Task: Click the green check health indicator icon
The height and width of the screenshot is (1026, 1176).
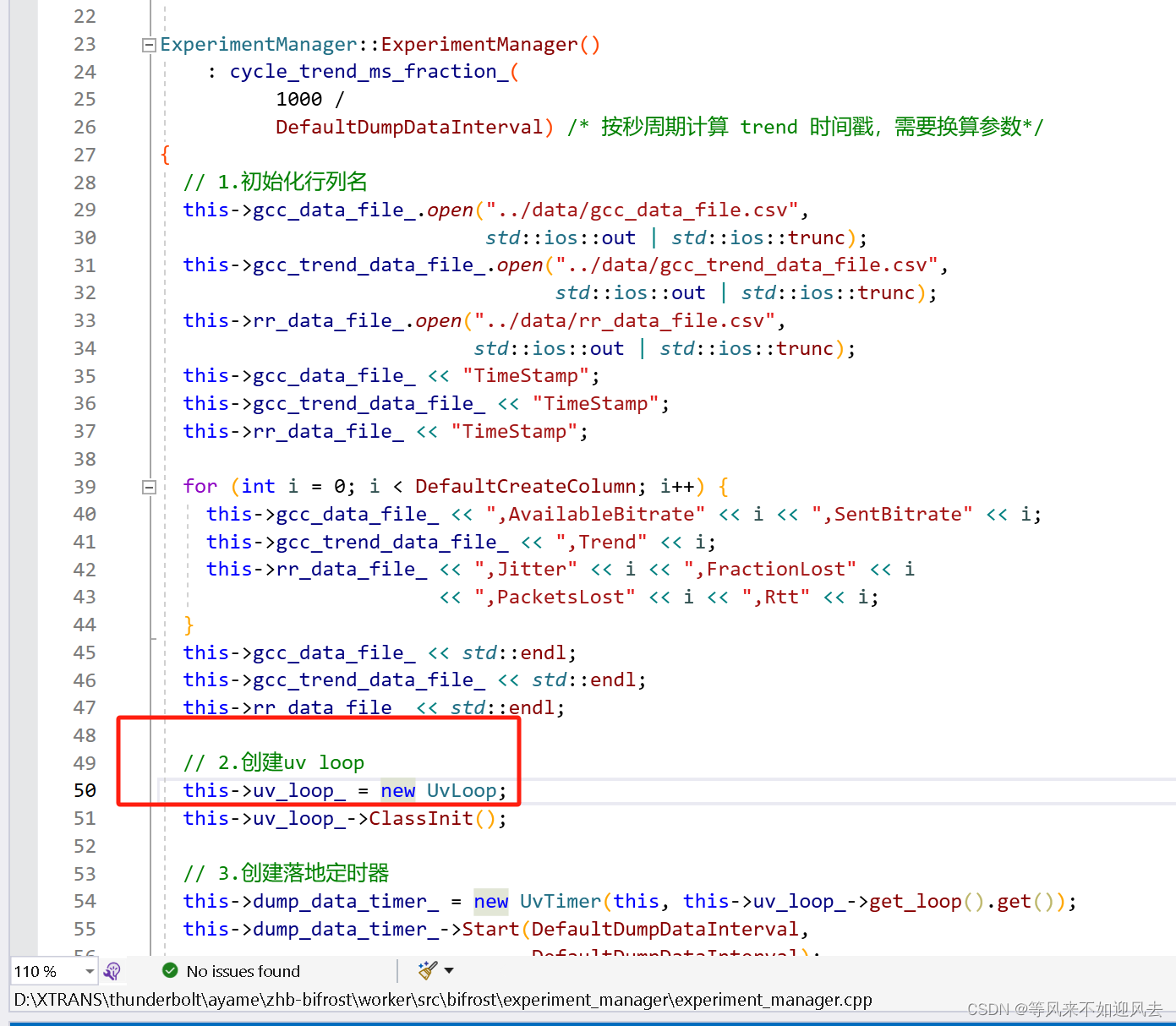Action: click(x=170, y=970)
